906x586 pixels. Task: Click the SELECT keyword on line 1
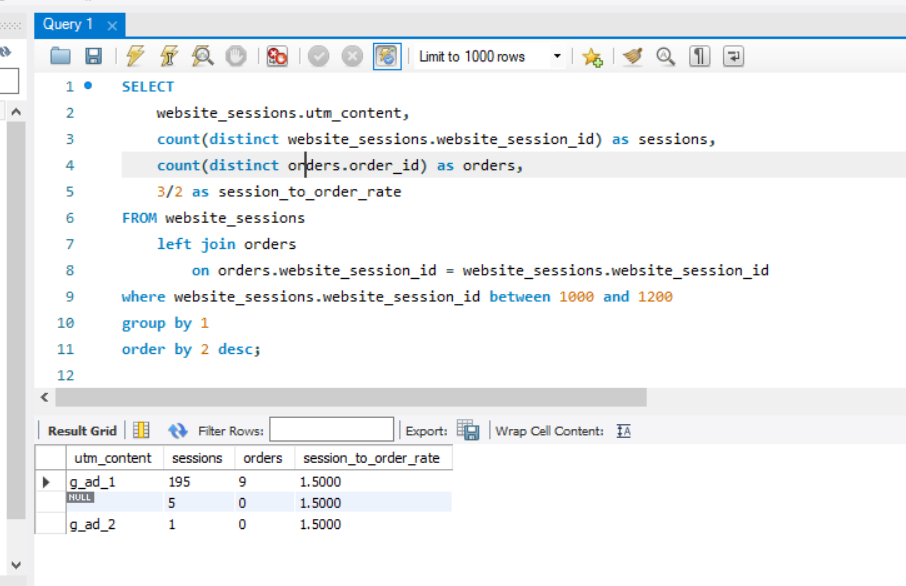pyautogui.click(x=147, y=87)
